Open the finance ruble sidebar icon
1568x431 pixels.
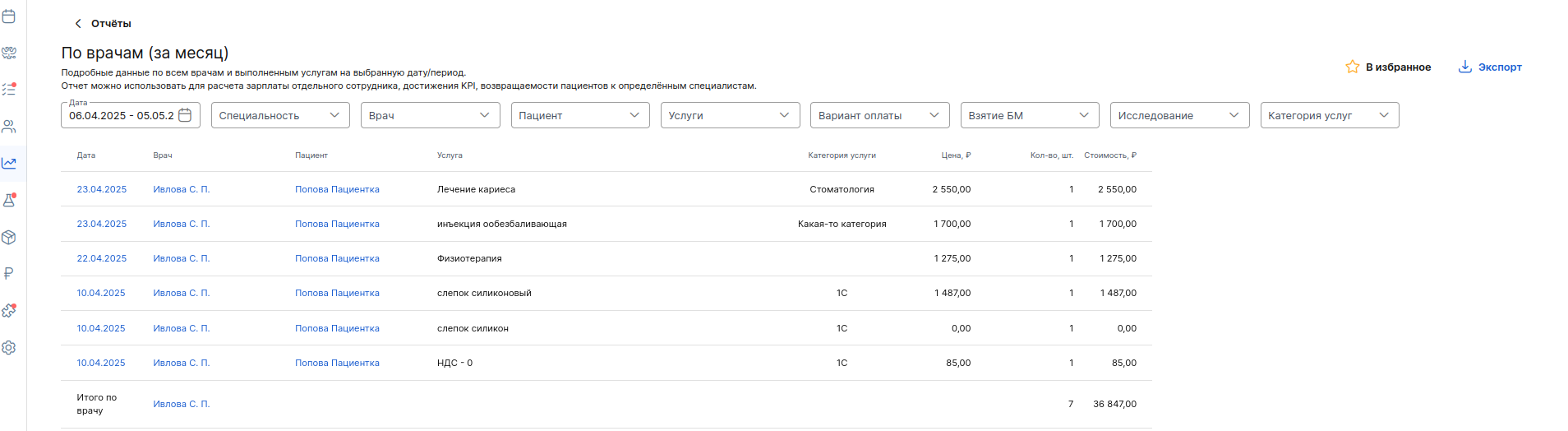pos(9,273)
